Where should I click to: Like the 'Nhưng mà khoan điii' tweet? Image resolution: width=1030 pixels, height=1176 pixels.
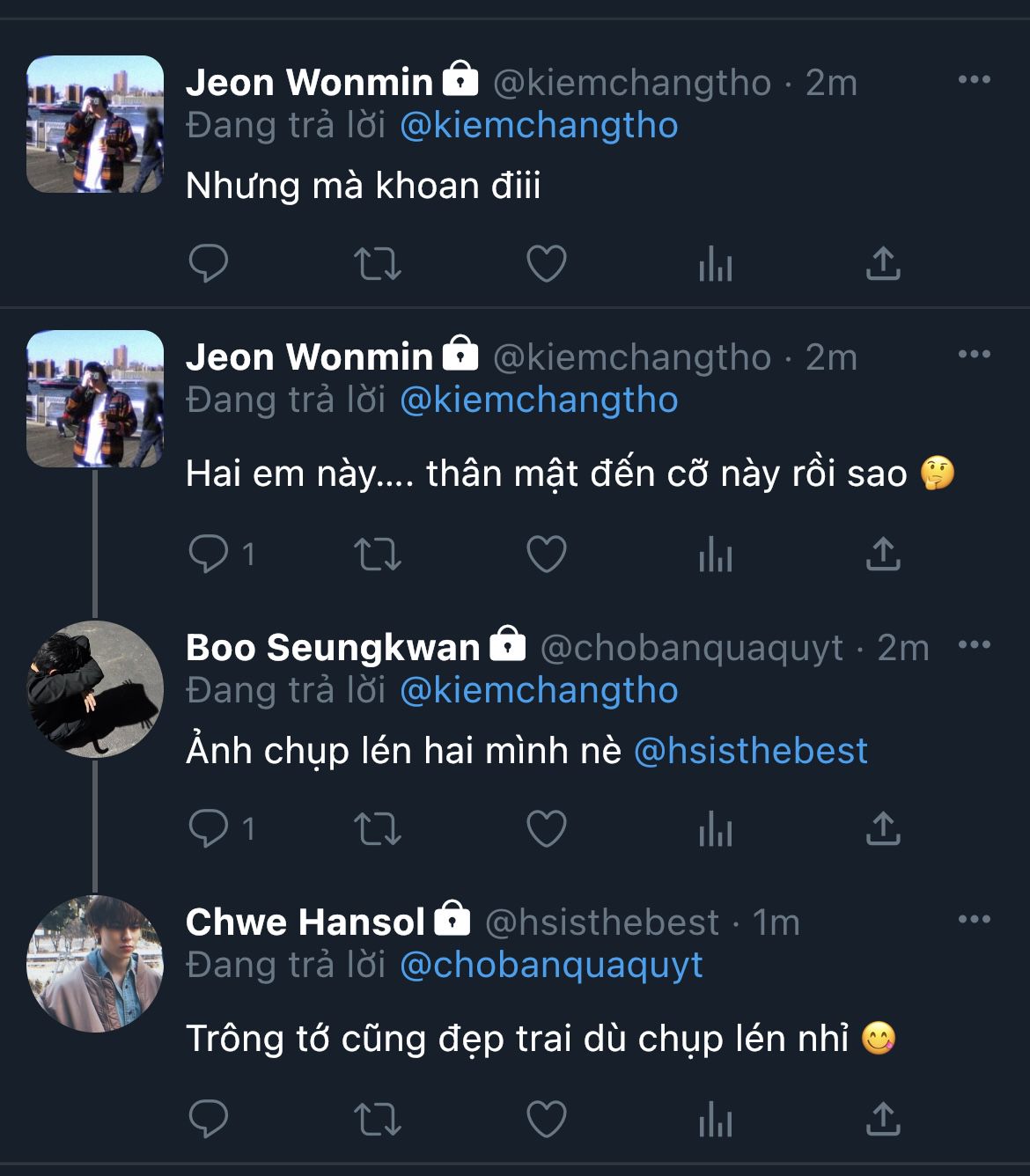tap(546, 263)
